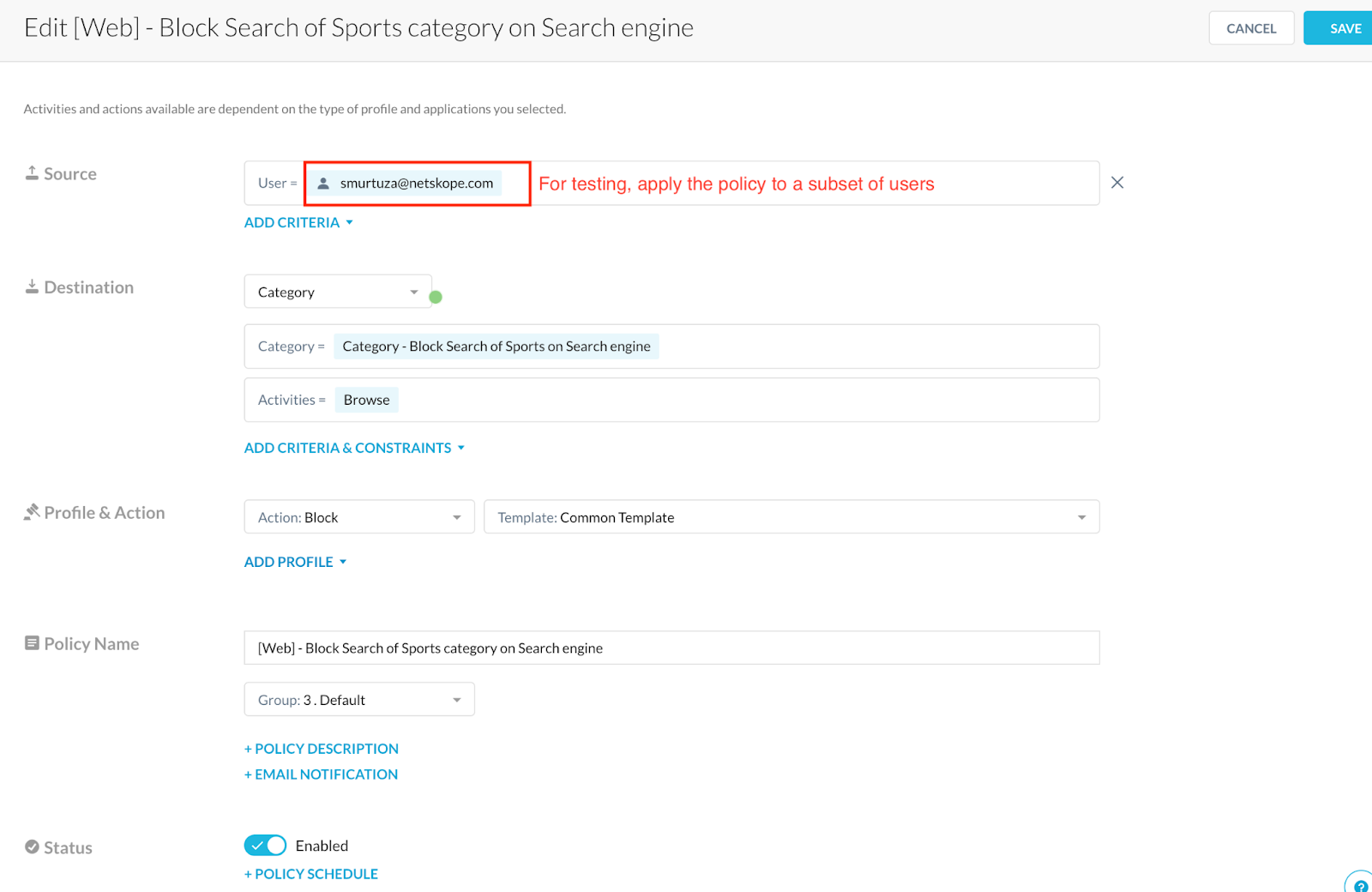The height and width of the screenshot is (892, 1372).
Task: Click the Source upload icon
Action: point(32,173)
